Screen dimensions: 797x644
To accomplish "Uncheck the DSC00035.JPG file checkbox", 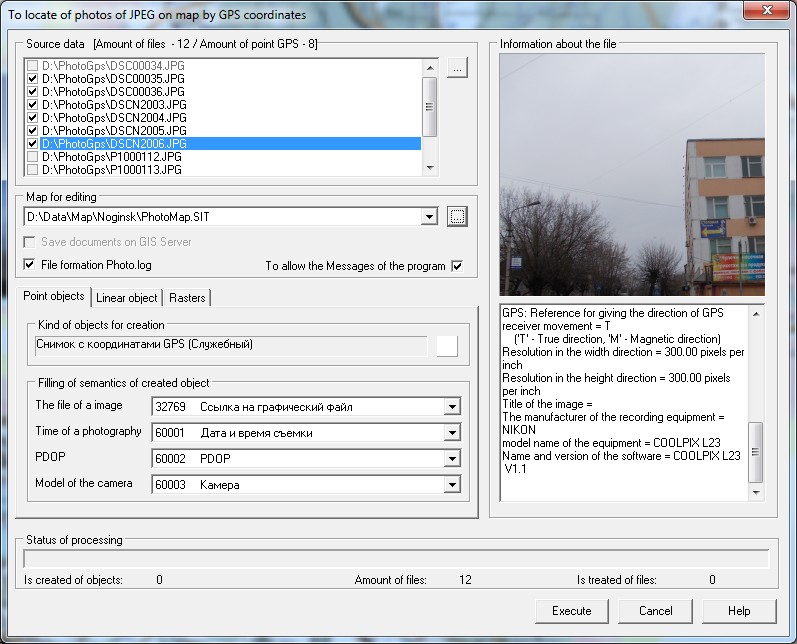I will [x=32, y=79].
